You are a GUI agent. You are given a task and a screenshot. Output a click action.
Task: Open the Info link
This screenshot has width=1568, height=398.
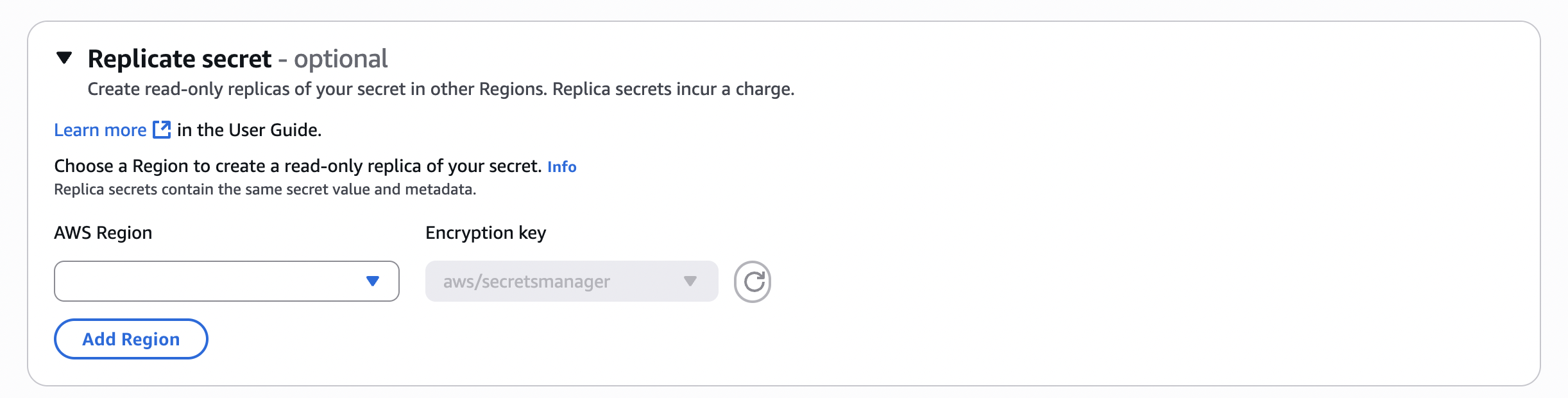coord(561,167)
